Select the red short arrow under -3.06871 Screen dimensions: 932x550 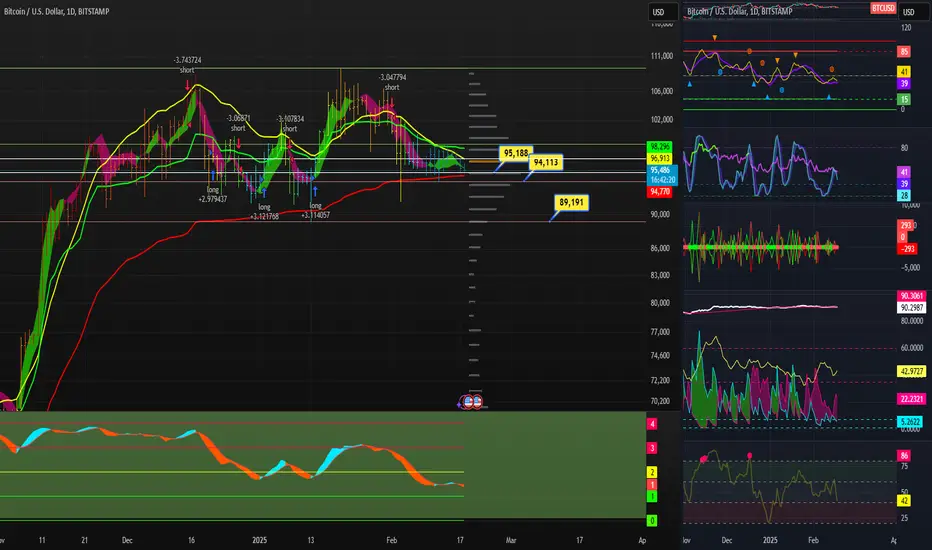click(238, 143)
